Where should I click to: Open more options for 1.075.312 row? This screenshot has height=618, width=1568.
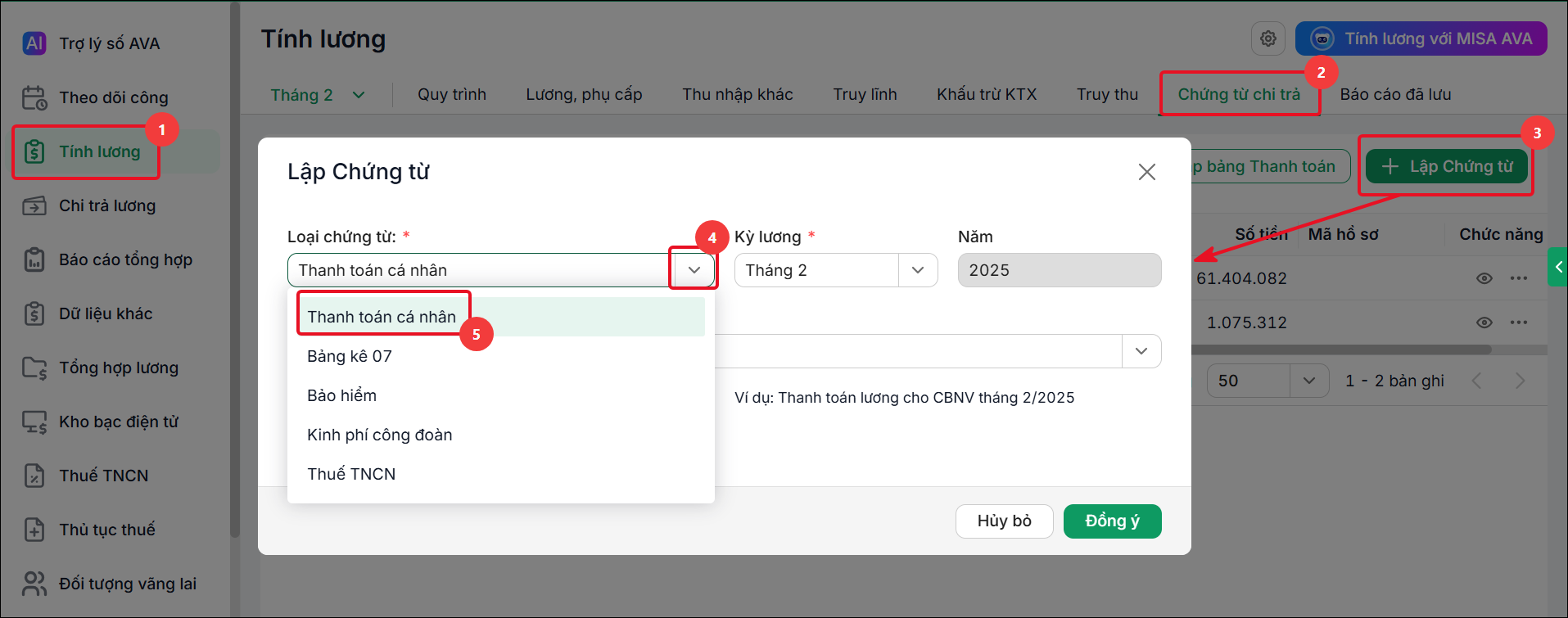click(1519, 323)
